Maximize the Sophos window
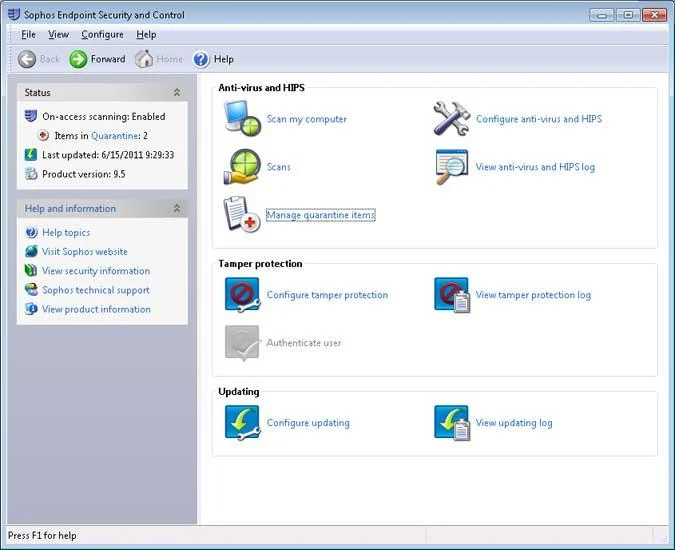The height and width of the screenshot is (550, 675). click(x=628, y=15)
